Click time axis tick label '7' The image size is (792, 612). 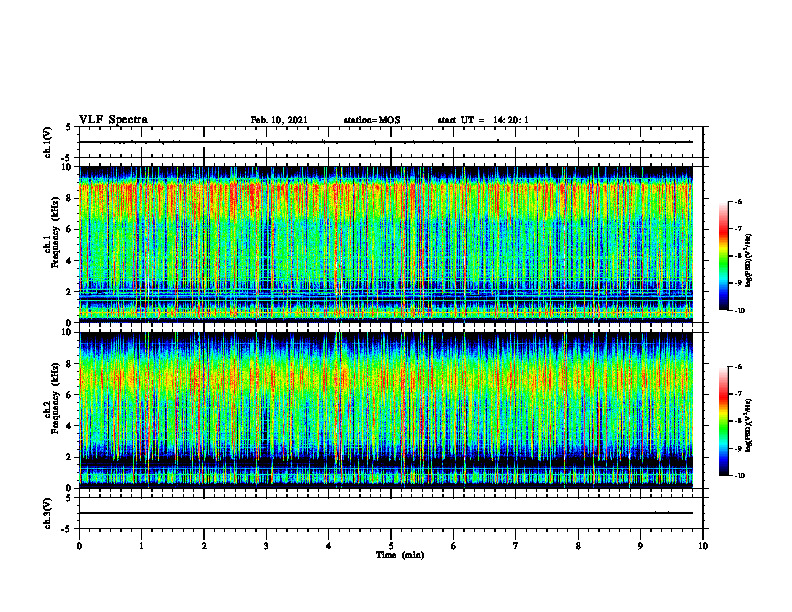[516, 546]
